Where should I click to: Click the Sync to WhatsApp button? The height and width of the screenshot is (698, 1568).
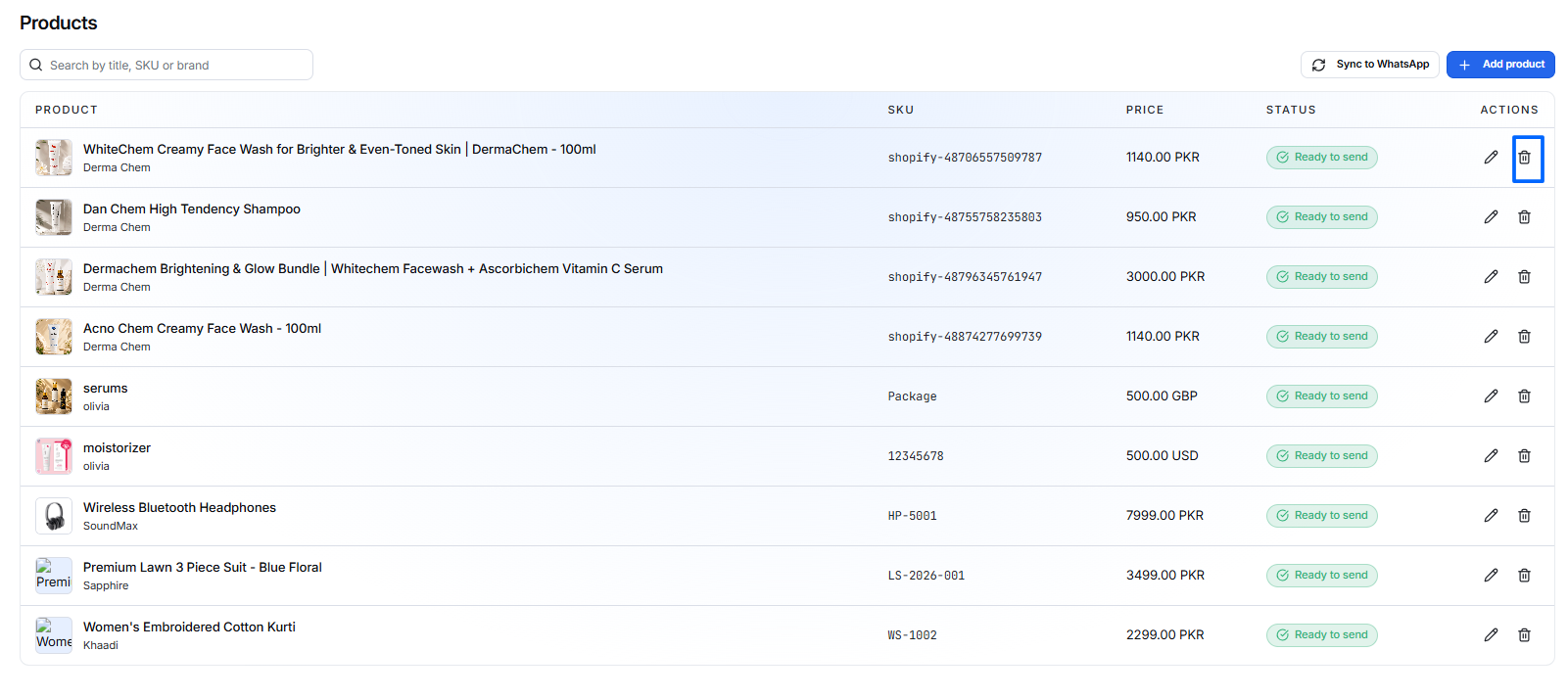(1370, 65)
